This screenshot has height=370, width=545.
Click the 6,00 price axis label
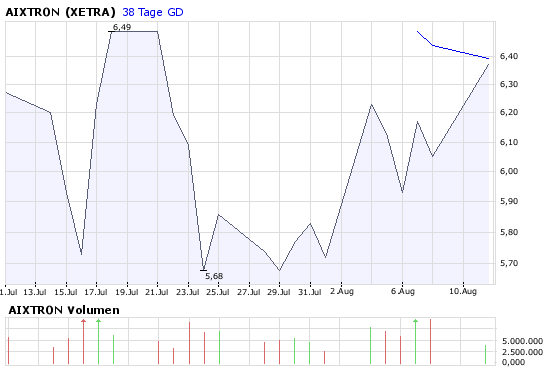point(509,171)
